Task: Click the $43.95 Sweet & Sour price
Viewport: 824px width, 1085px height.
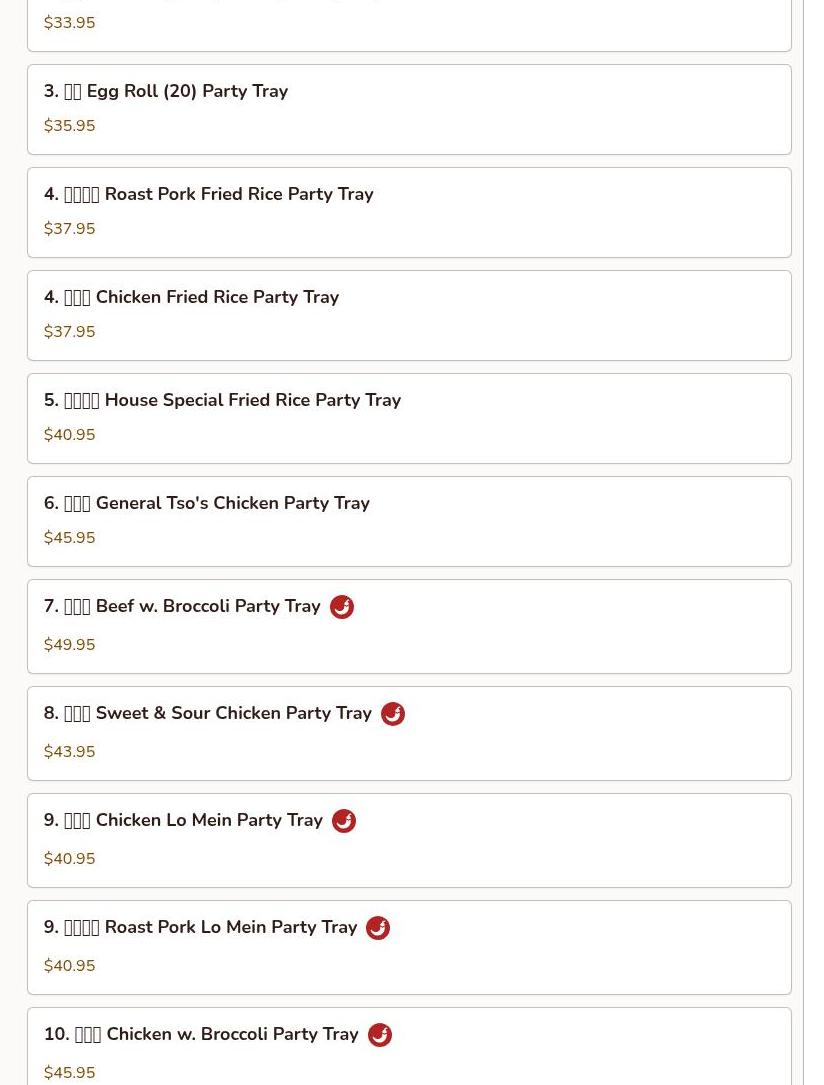Action: pos(69,752)
